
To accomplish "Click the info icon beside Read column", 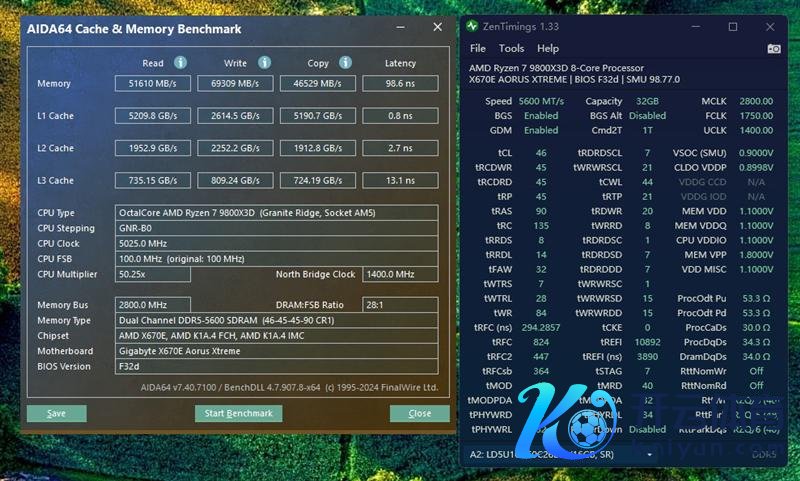I will click(181, 63).
